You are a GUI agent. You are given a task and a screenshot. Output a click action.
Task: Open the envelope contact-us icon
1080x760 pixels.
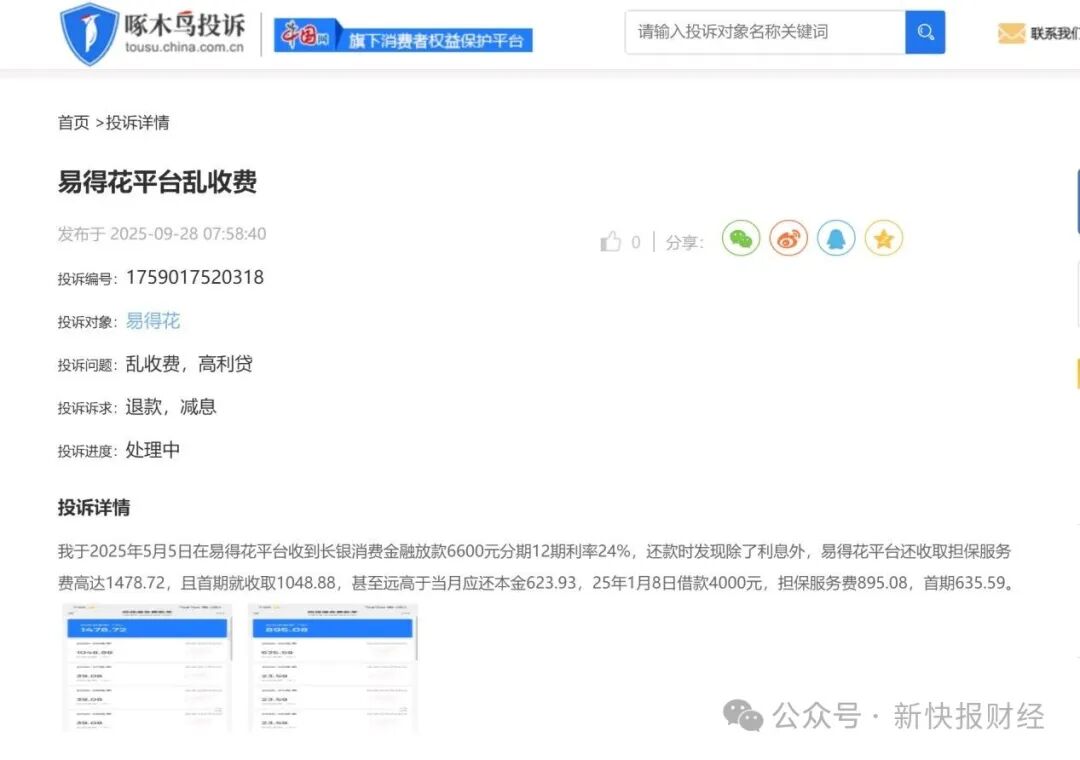(1011, 33)
